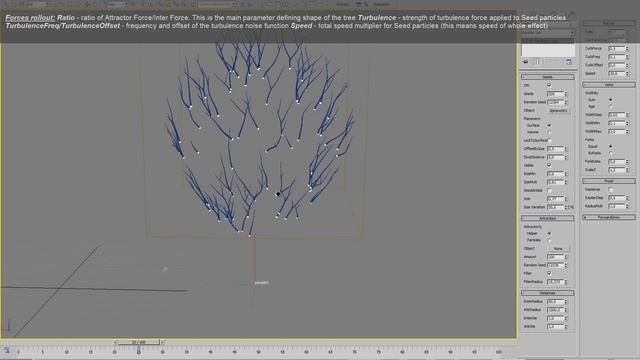Click the Seeds count input field

[x=555, y=94]
